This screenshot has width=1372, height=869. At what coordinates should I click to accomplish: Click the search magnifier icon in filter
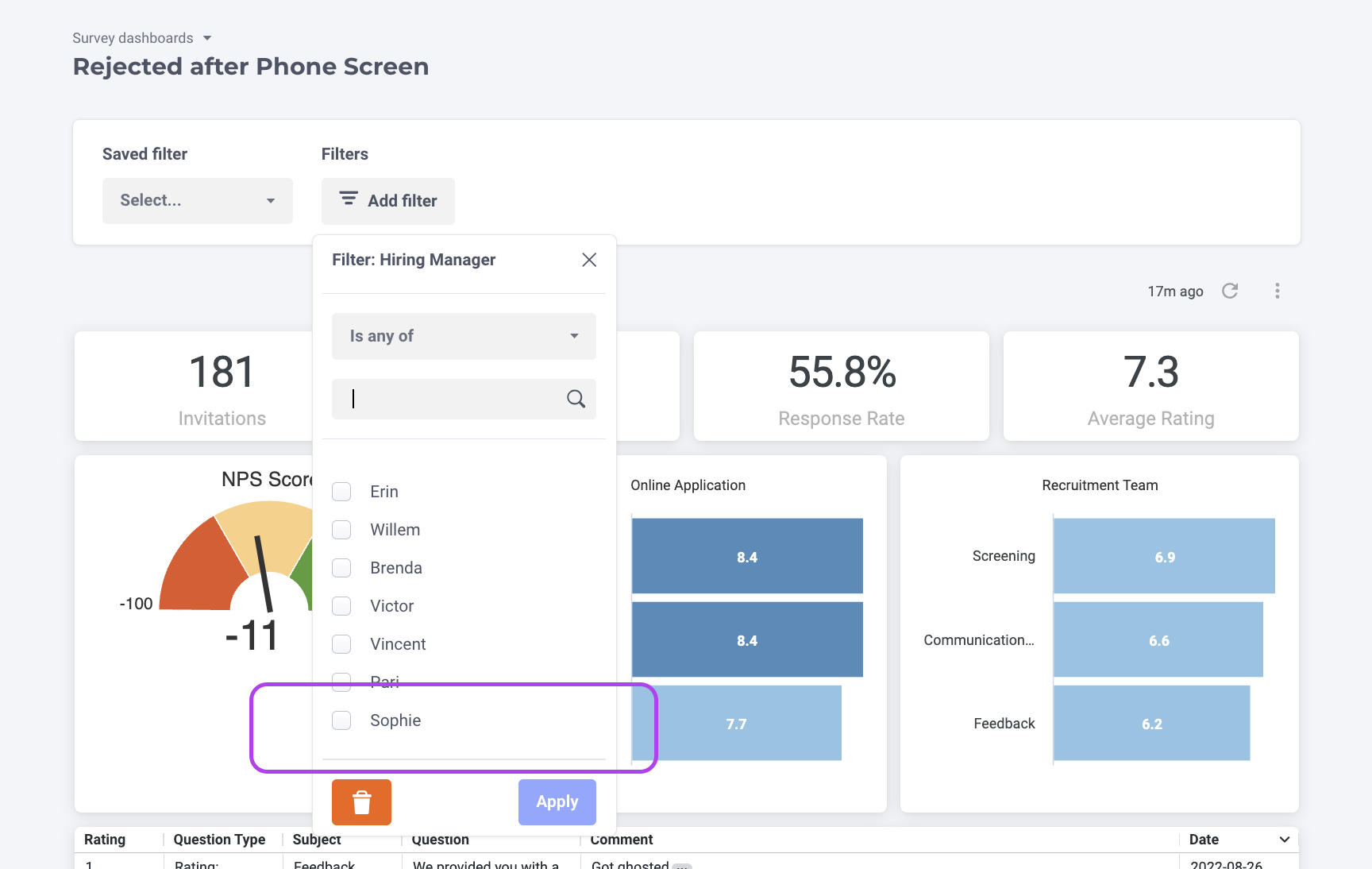click(x=576, y=399)
